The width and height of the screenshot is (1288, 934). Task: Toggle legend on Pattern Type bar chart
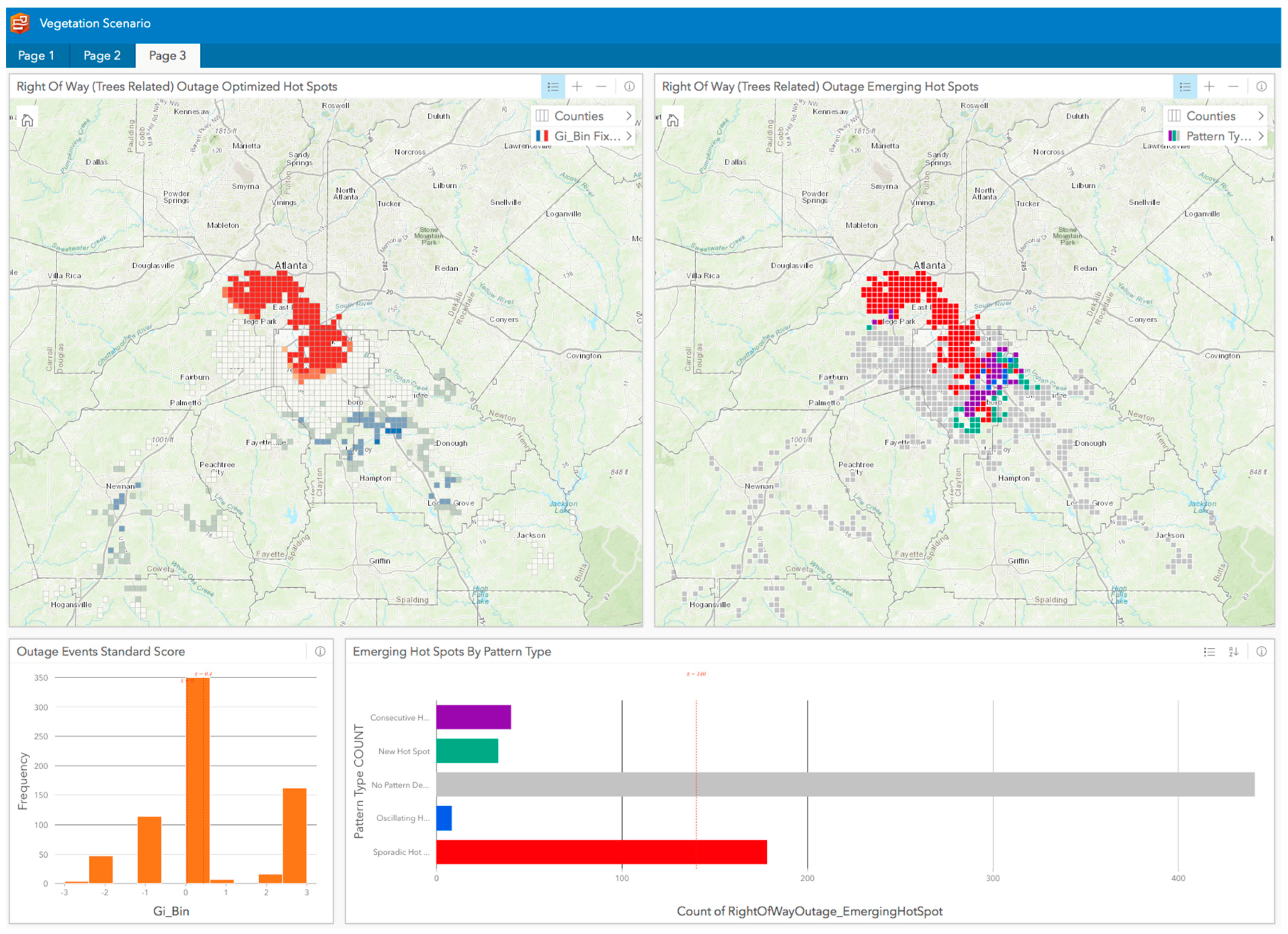pyautogui.click(x=1209, y=652)
